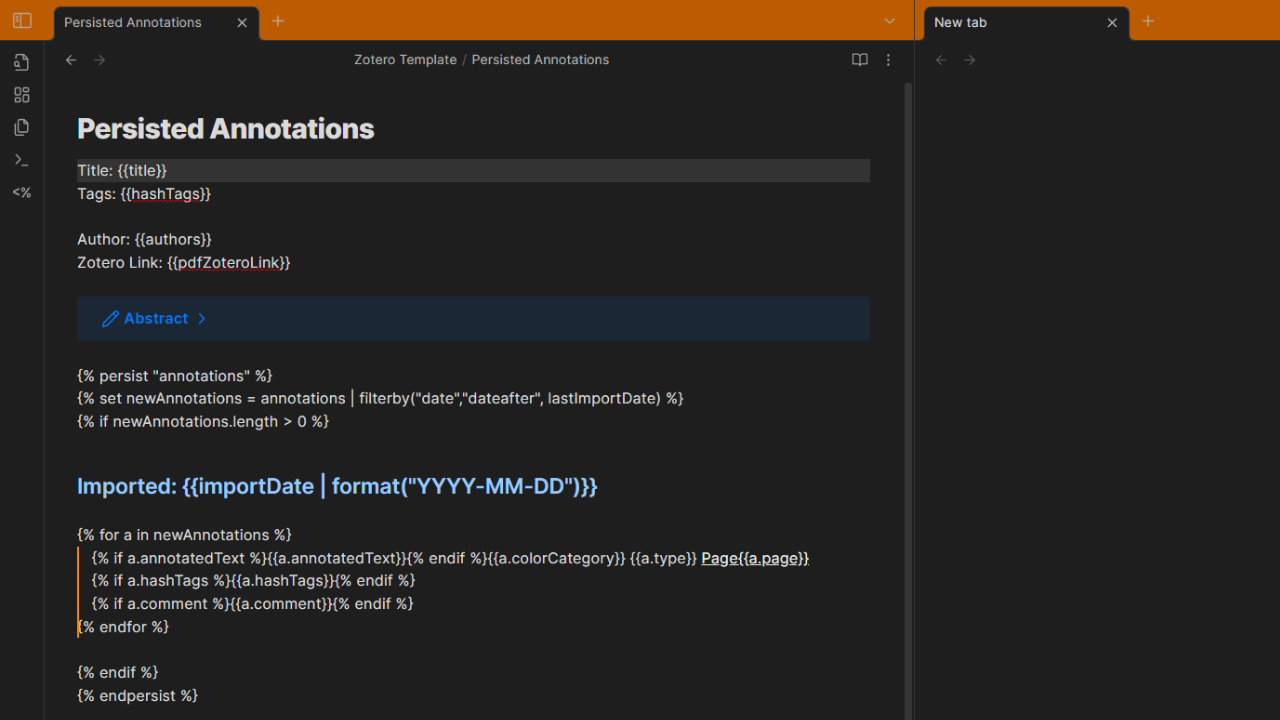Switch to the New tab pane
The image size is (1280, 720).
pyautogui.click(x=961, y=22)
